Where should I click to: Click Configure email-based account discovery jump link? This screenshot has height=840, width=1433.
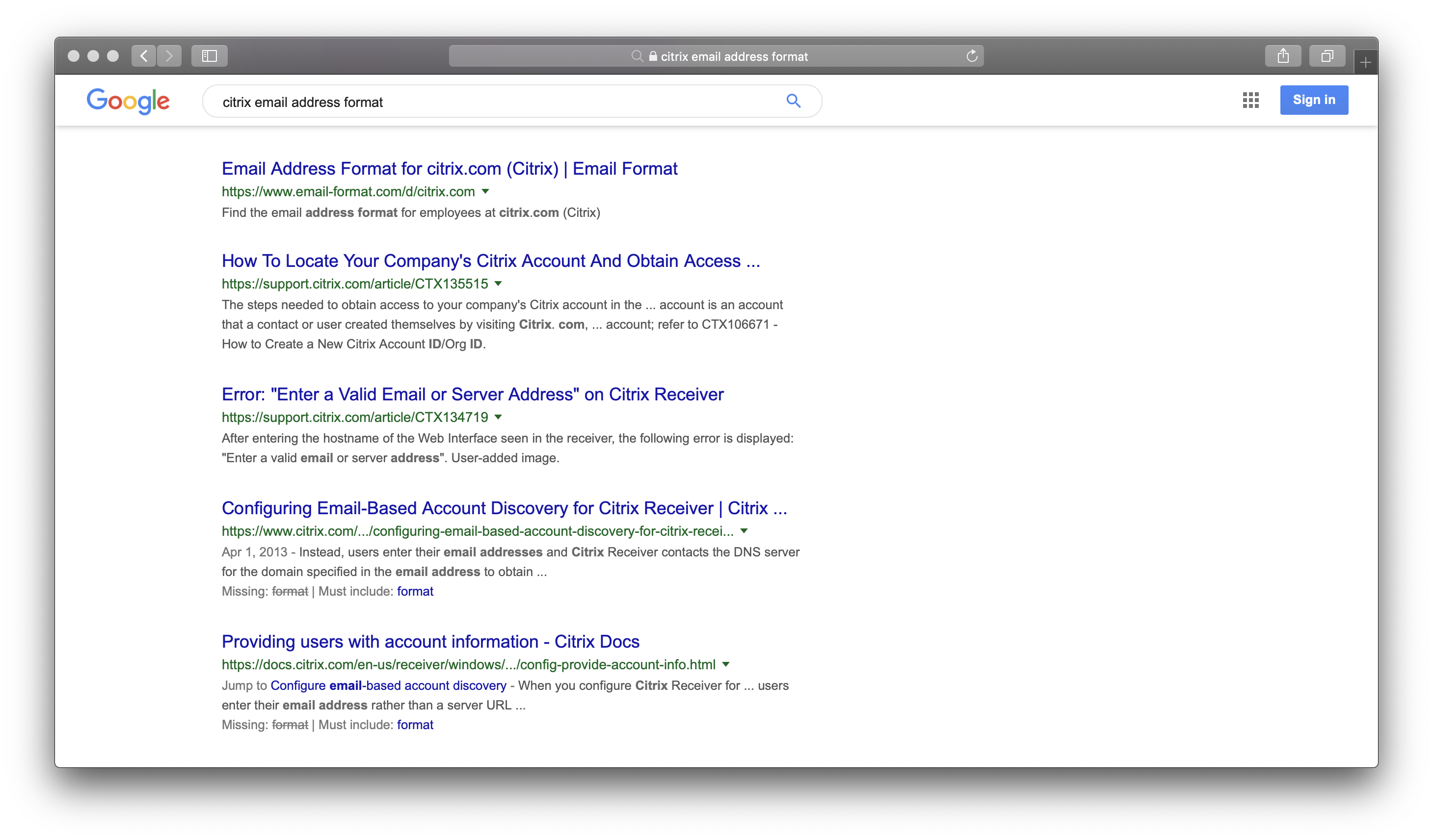point(388,685)
